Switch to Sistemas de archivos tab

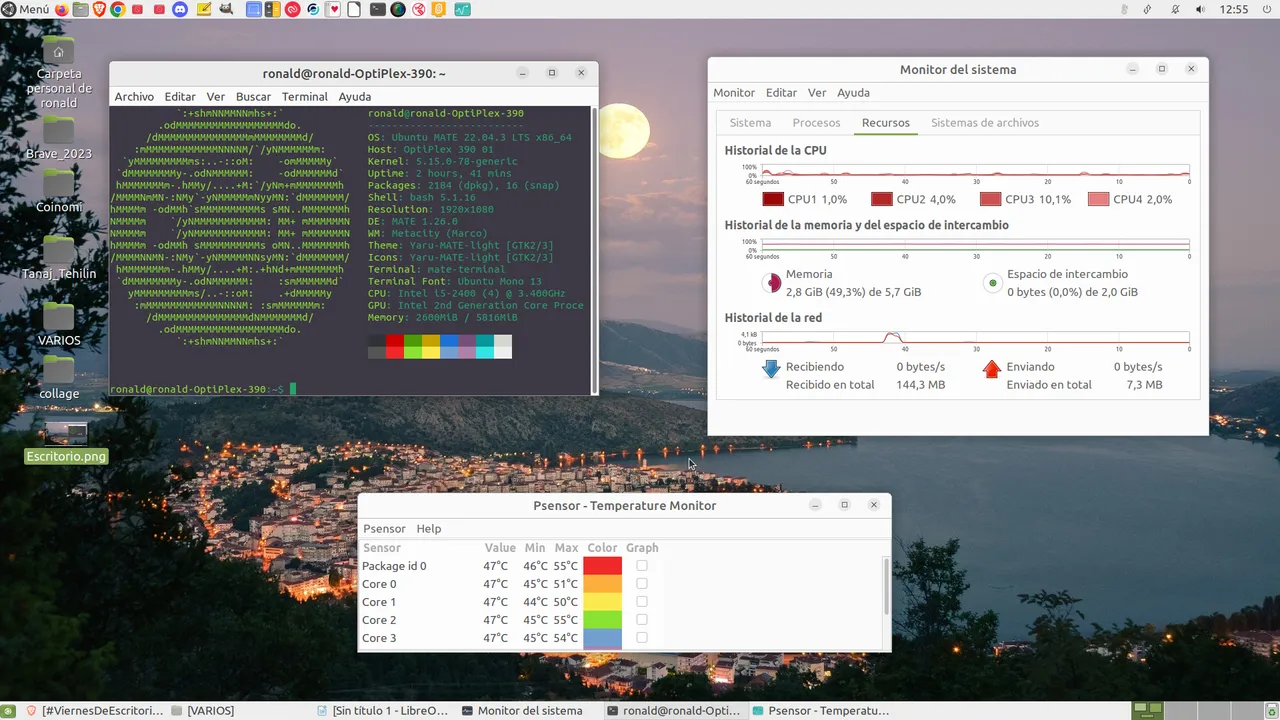tap(985, 123)
